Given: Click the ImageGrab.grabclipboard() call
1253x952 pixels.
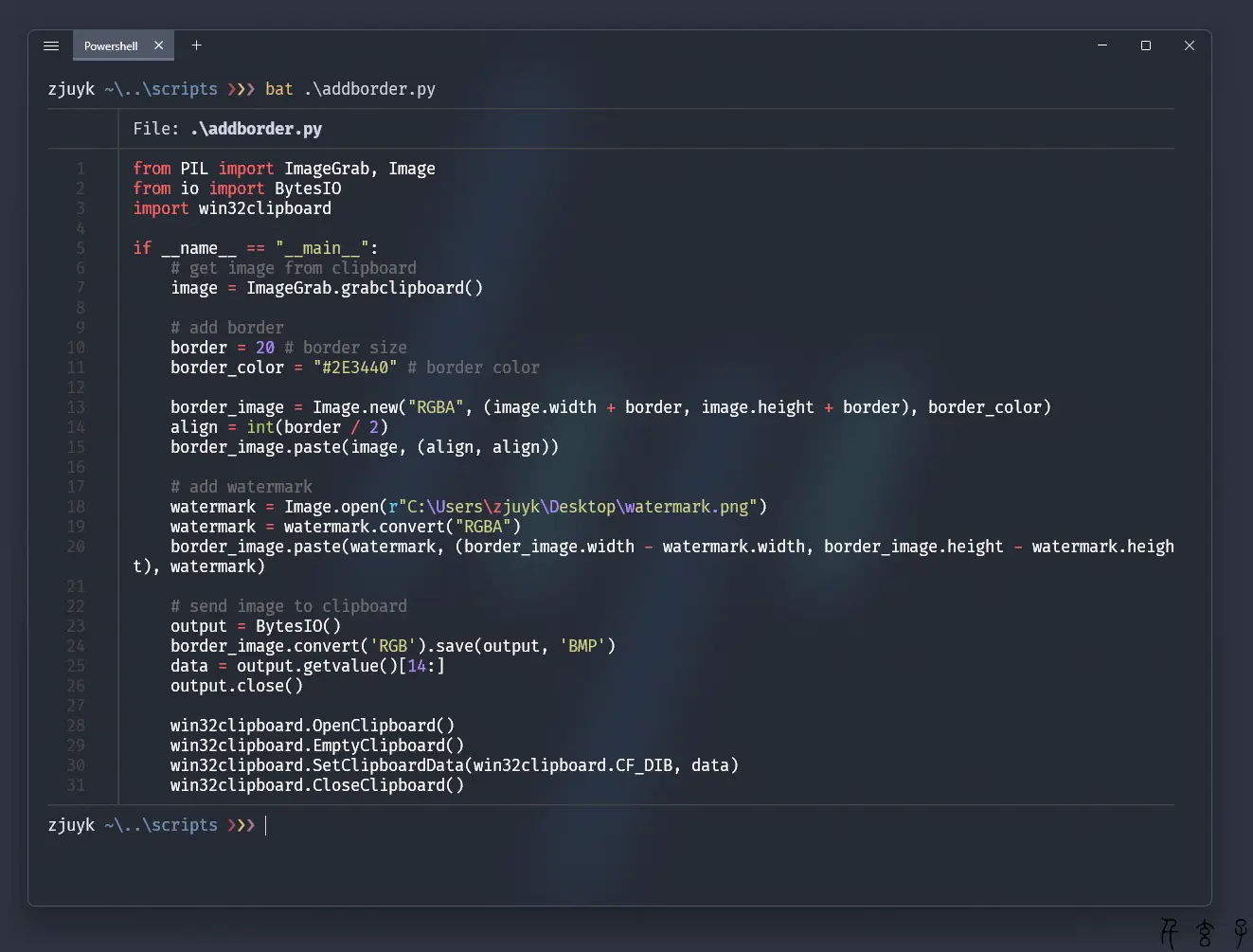Looking at the screenshot, I should 364,288.
